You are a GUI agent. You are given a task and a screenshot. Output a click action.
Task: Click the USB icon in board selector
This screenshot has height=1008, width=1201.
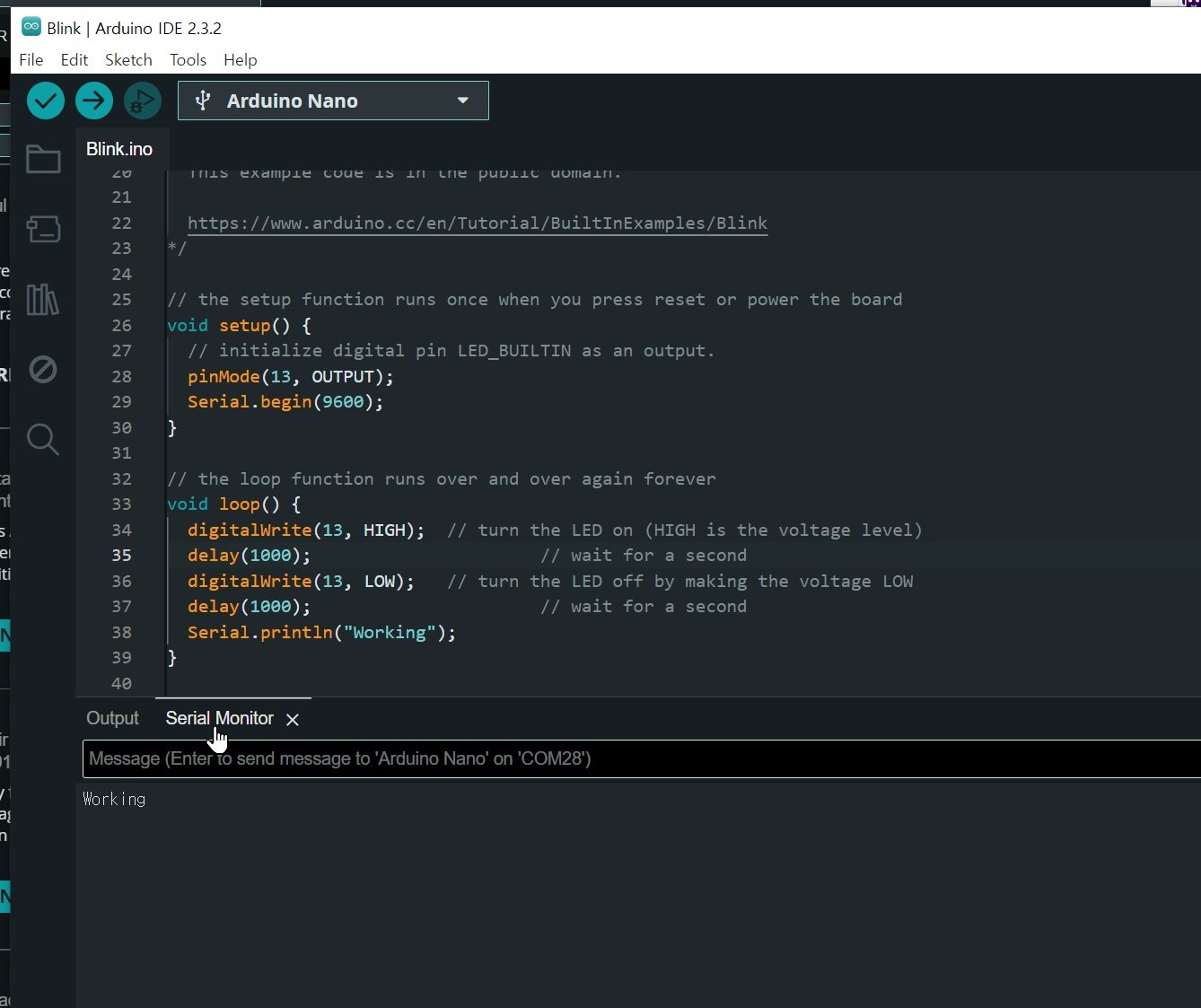click(203, 101)
